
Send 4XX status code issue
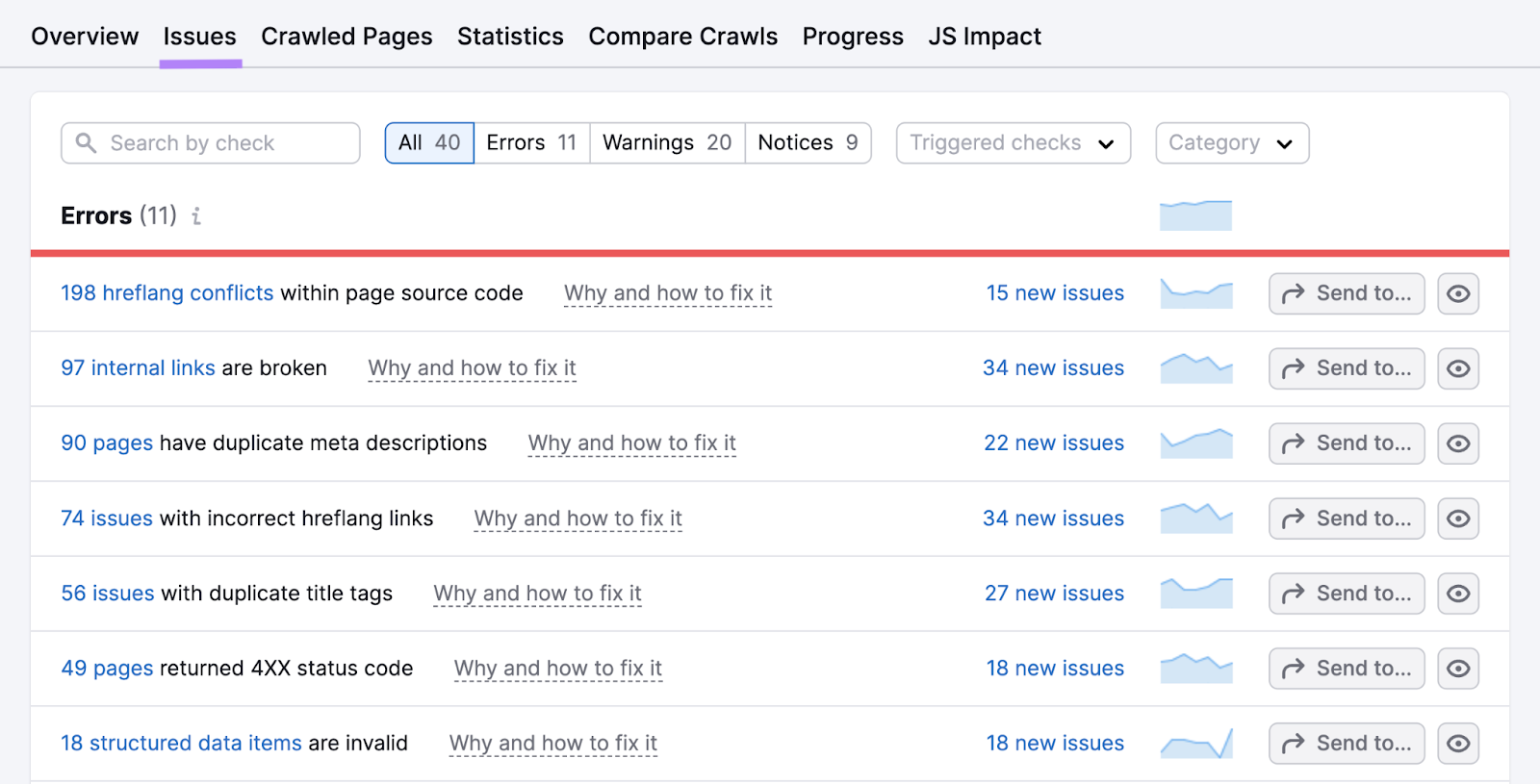tap(1347, 669)
